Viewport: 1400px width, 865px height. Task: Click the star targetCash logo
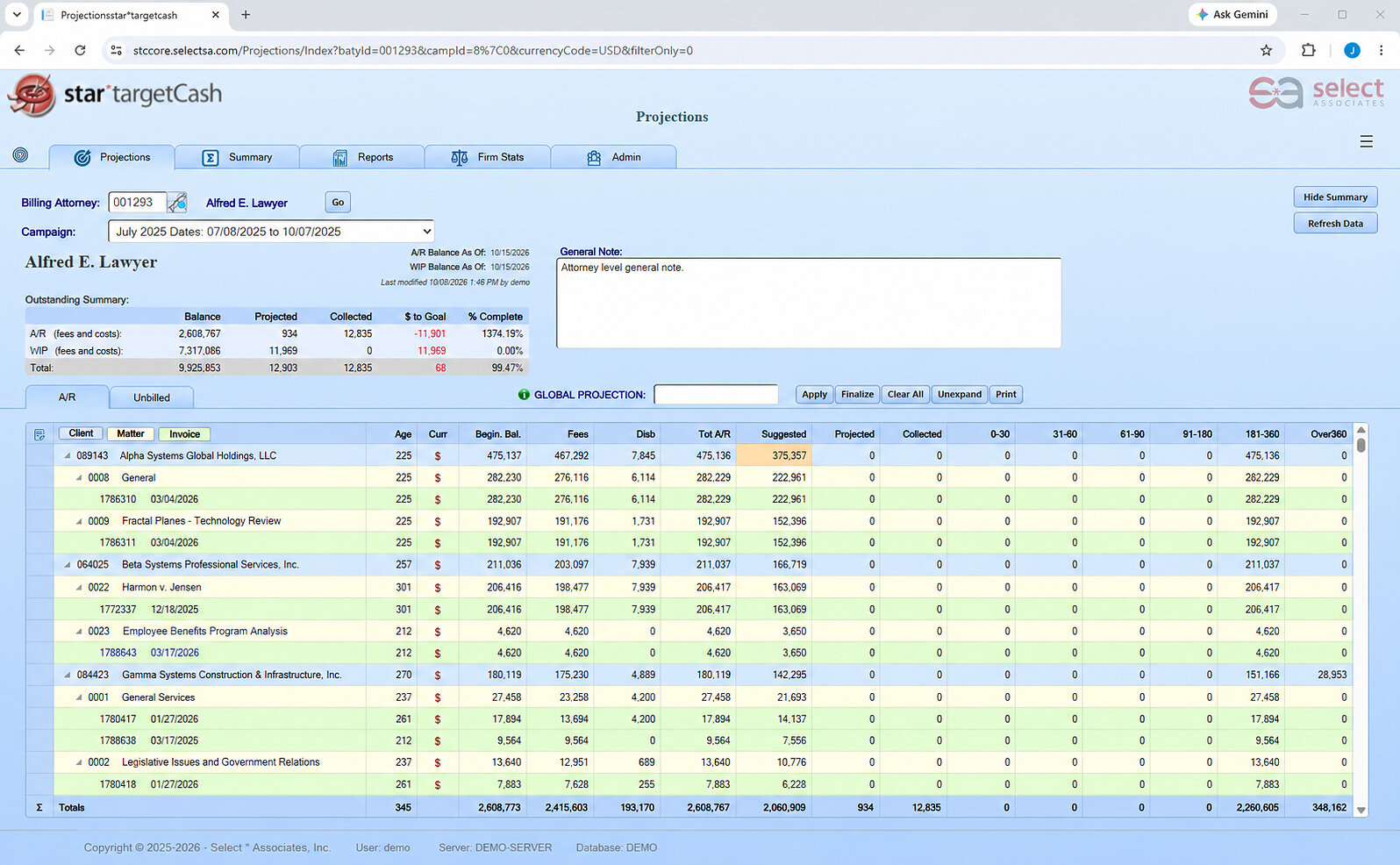tap(115, 94)
